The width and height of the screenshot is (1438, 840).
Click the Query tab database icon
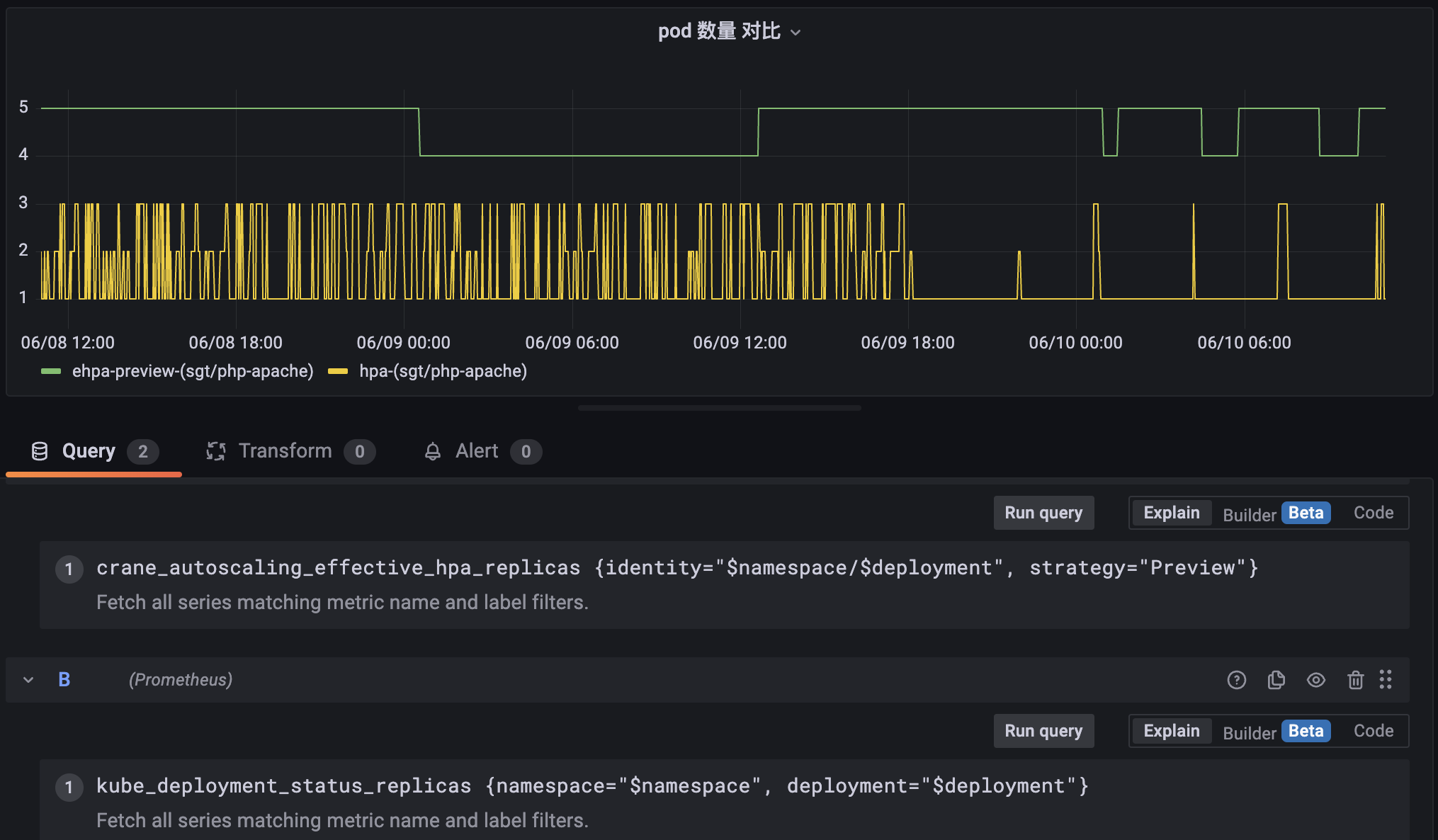[40, 451]
